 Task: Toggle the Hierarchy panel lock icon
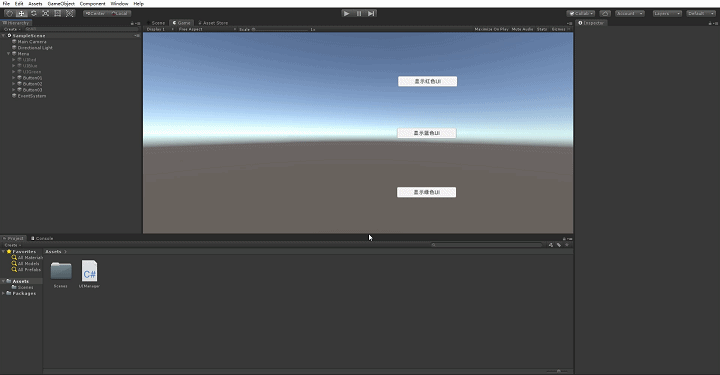tap(132, 23)
